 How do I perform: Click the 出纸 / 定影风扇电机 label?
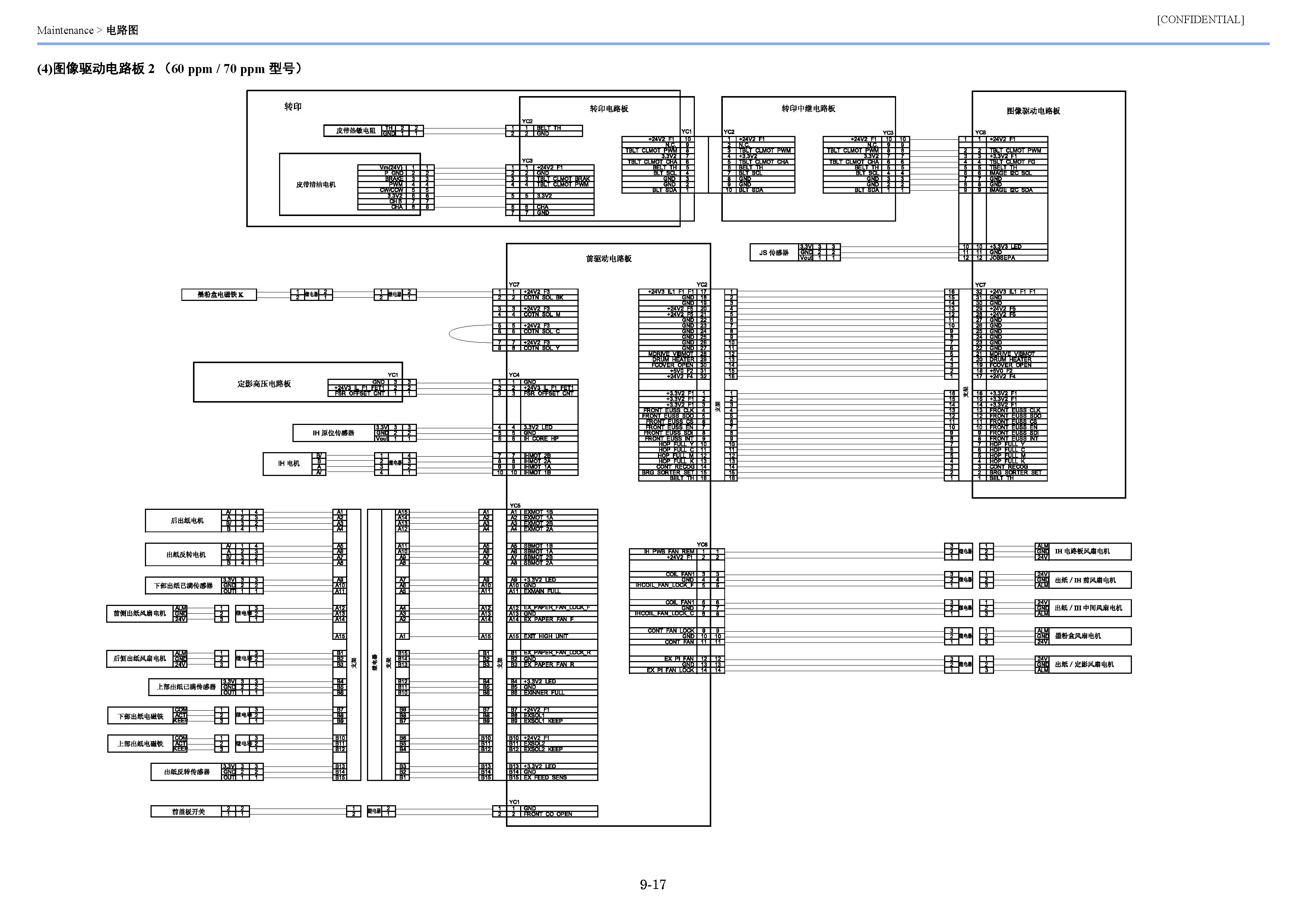pyautogui.click(x=1084, y=665)
